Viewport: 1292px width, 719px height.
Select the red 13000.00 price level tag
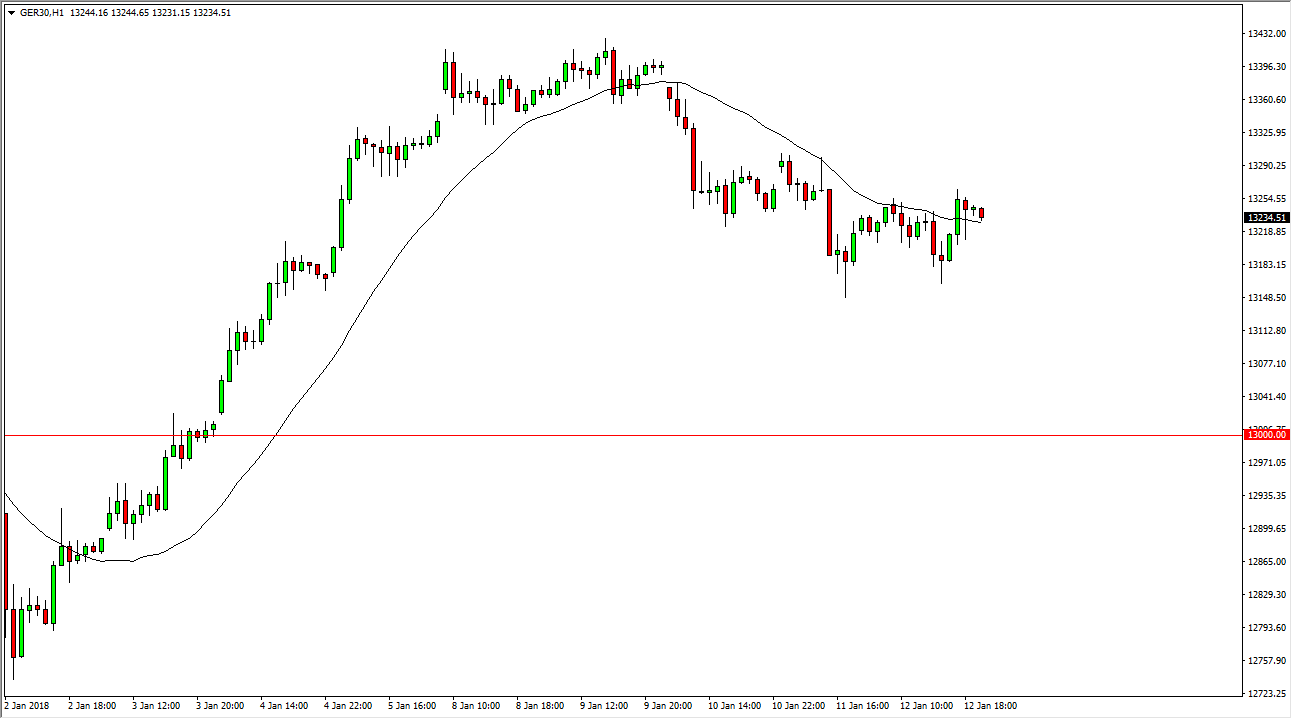(1264, 435)
